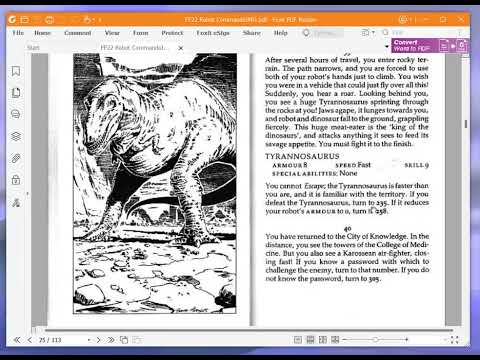Open the Security lock panel icon

tap(16, 180)
